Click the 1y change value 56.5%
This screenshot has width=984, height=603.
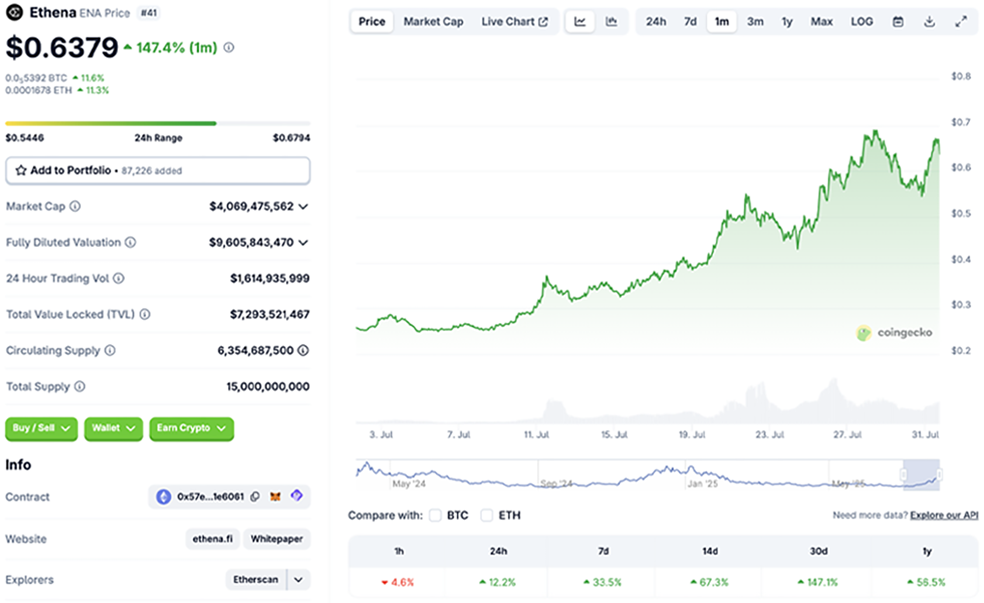pyautogui.click(x=926, y=582)
